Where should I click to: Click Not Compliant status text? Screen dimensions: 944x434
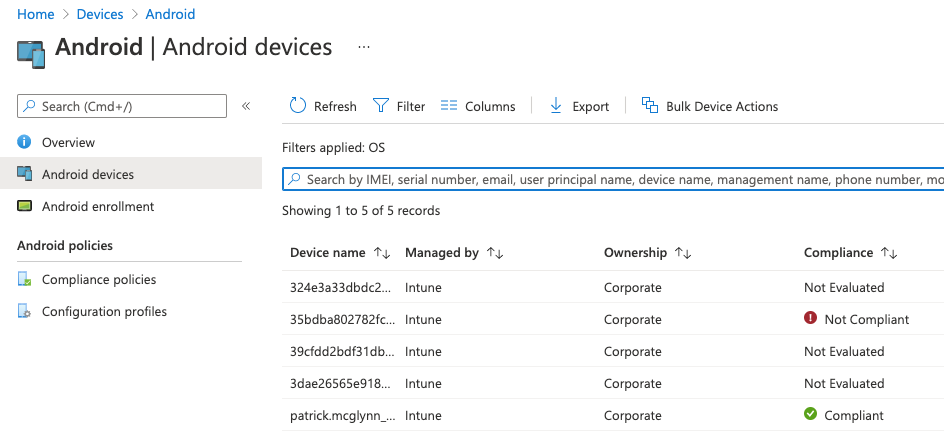(x=867, y=320)
